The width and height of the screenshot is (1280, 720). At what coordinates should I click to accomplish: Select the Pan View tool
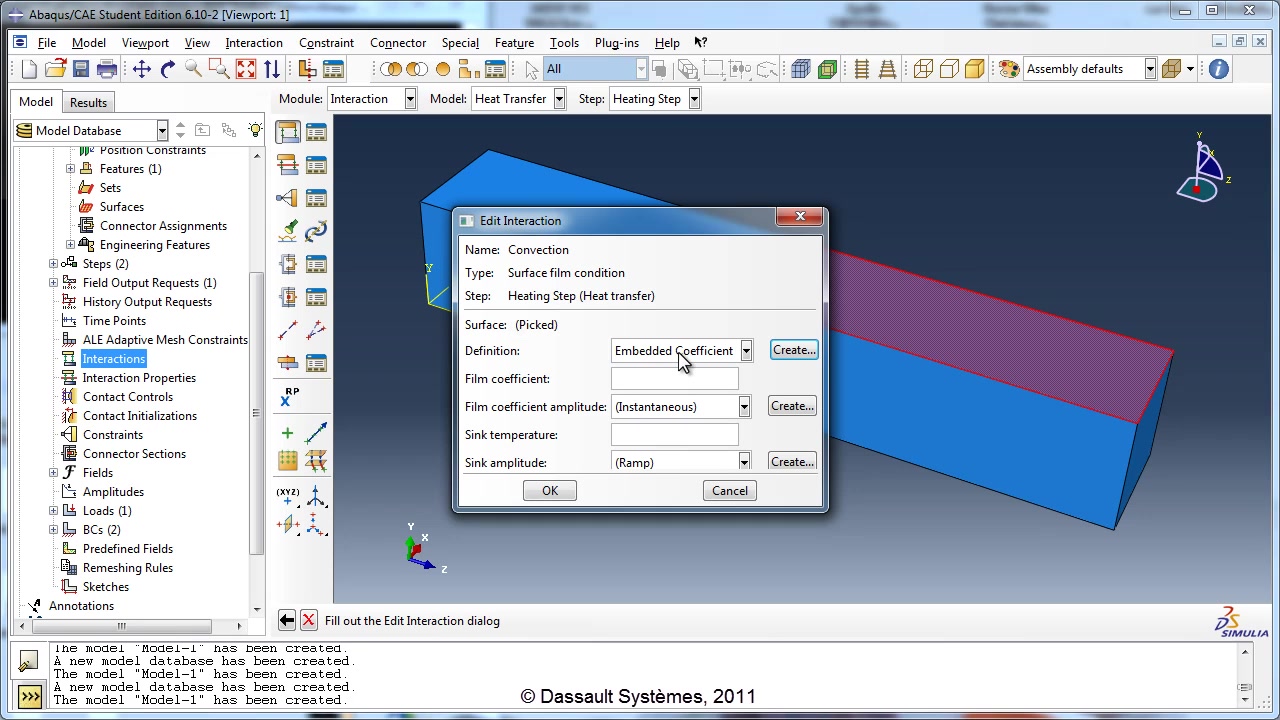click(x=141, y=69)
